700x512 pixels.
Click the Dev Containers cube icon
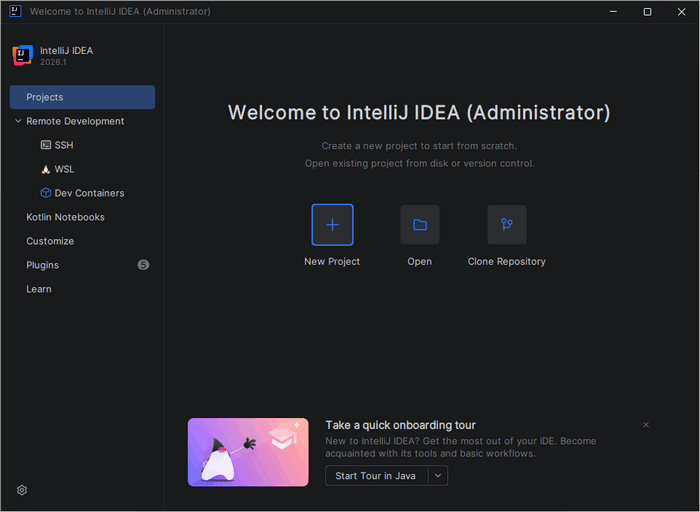(x=45, y=193)
